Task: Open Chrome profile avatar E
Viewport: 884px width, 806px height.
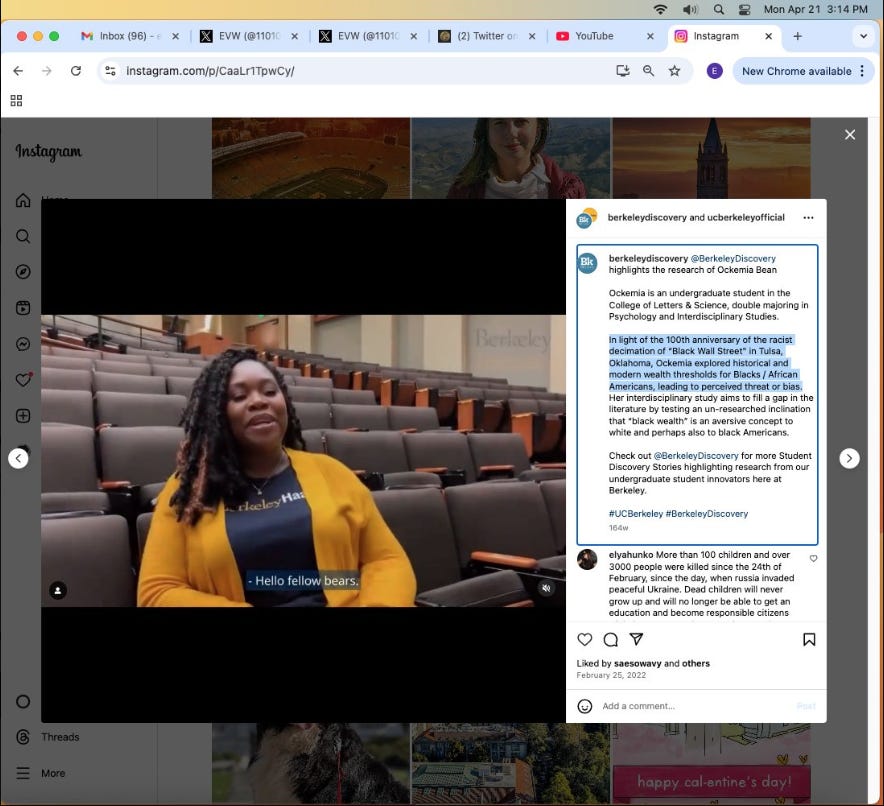Action: pyautogui.click(x=714, y=71)
